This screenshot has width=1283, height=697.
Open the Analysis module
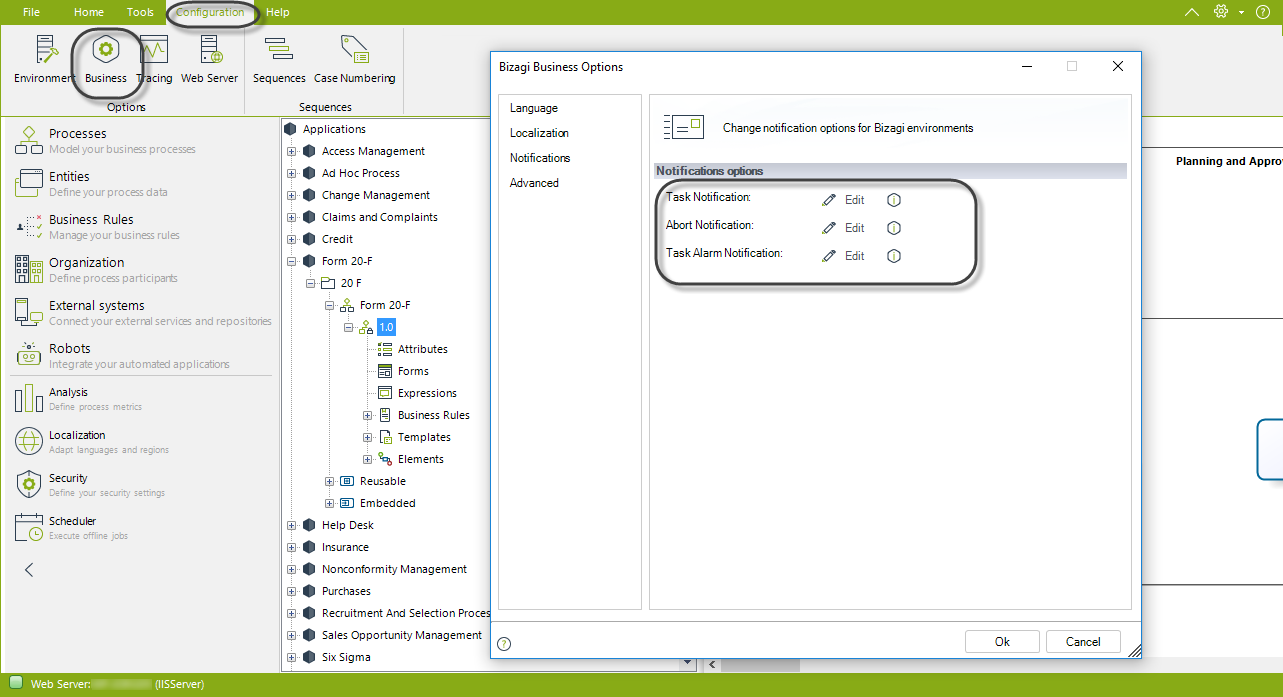(142, 398)
